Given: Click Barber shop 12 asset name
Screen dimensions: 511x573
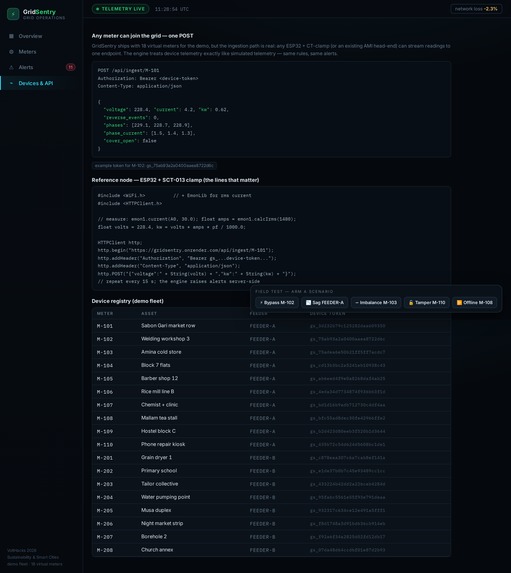Looking at the screenshot, I should 159,378.
